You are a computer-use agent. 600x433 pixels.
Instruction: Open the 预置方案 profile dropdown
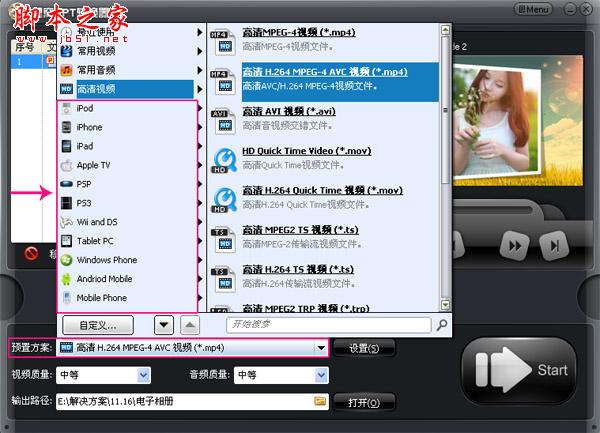click(321, 348)
